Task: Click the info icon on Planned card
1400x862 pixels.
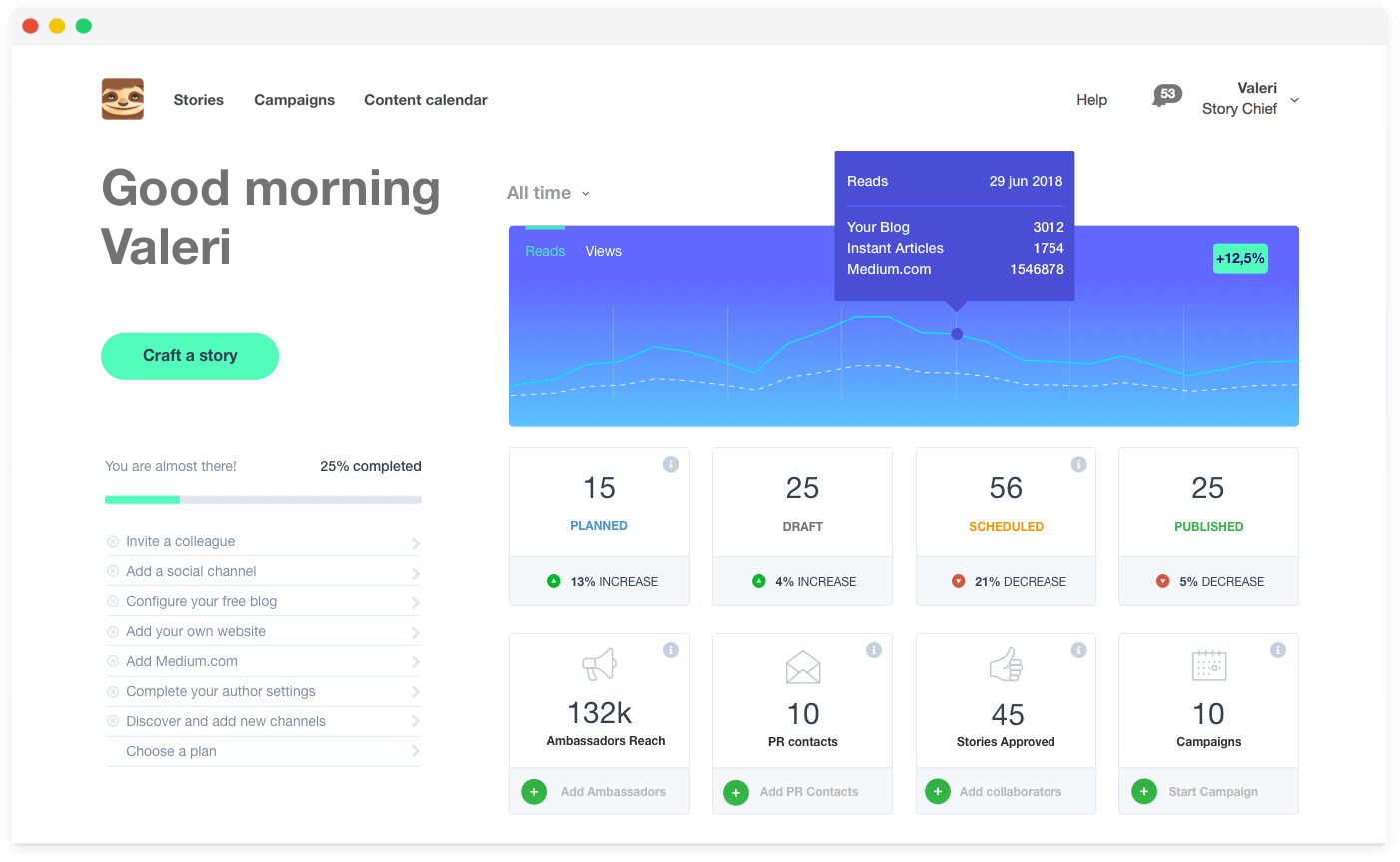Action: click(671, 464)
